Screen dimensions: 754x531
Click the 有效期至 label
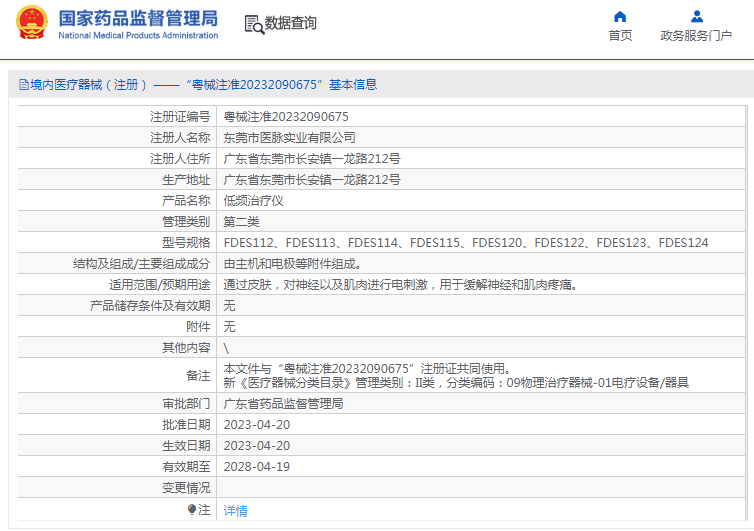click(186, 467)
